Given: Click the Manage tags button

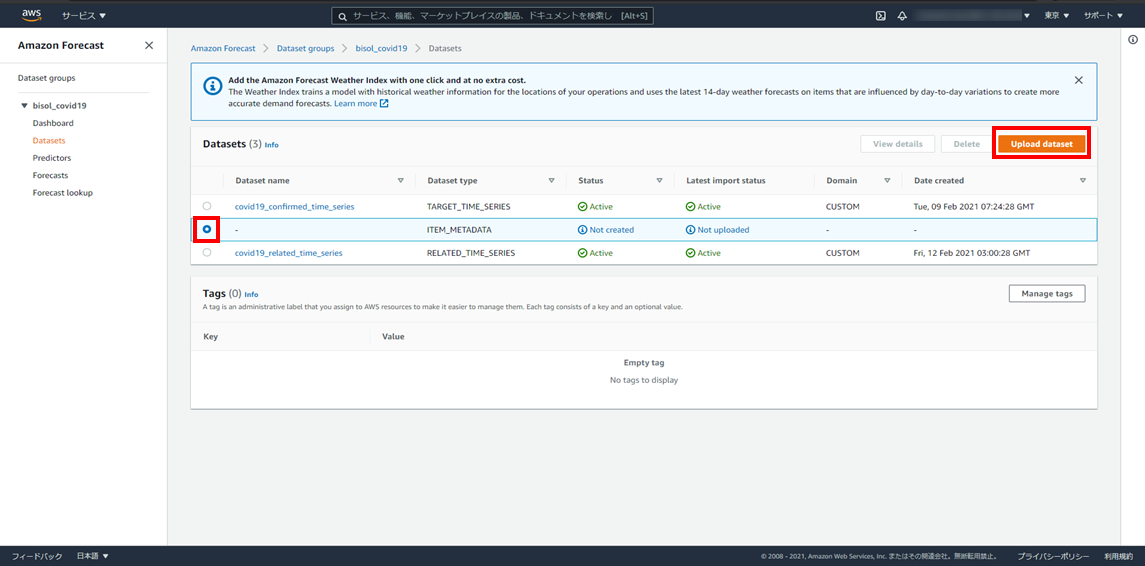Looking at the screenshot, I should pyautogui.click(x=1046, y=293).
